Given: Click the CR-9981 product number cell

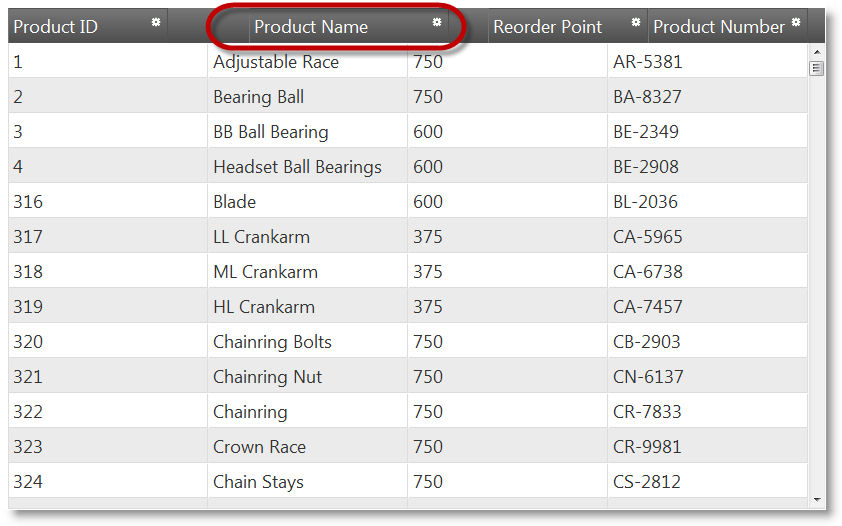Looking at the screenshot, I should (647, 447).
